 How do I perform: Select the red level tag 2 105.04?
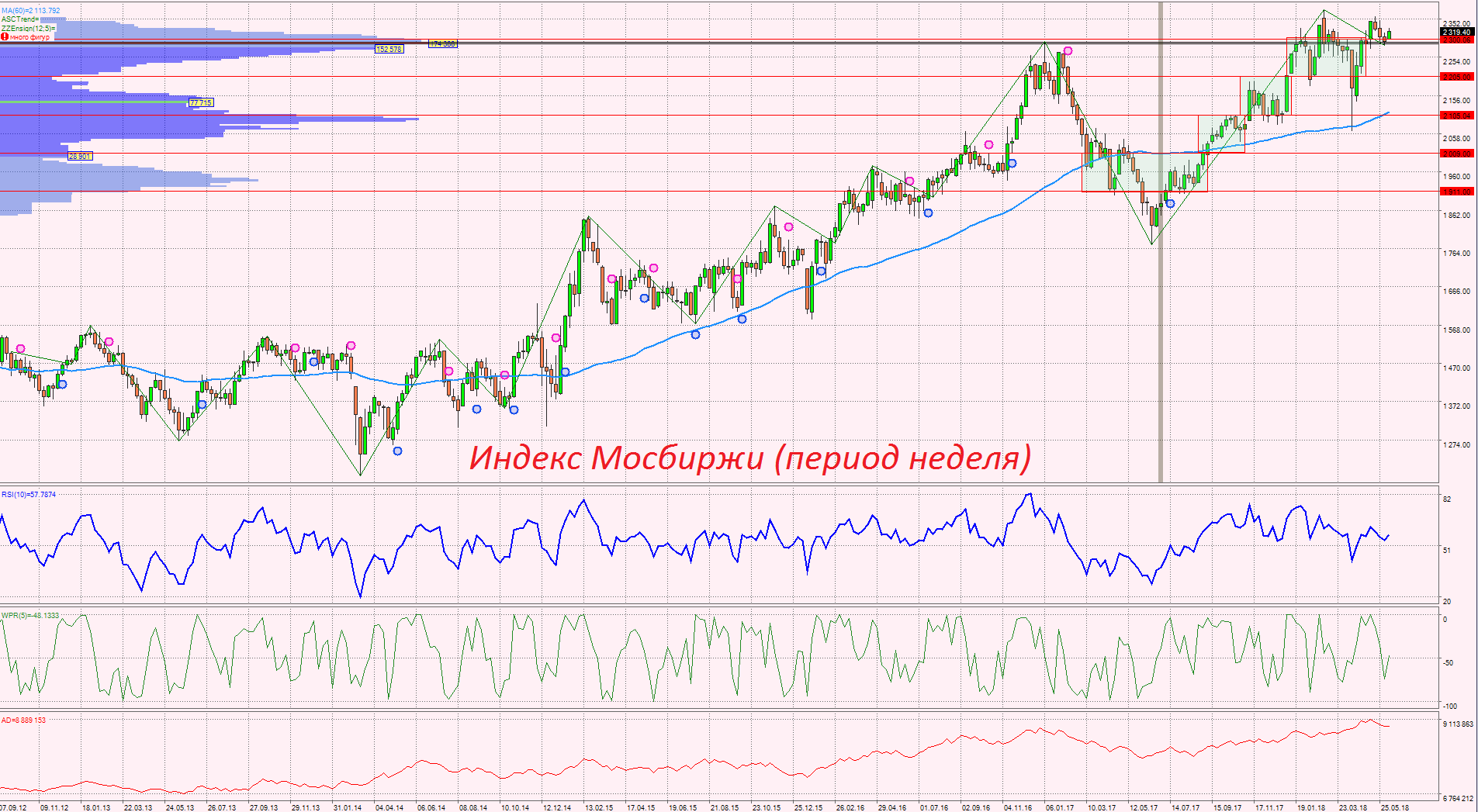pos(1456,116)
